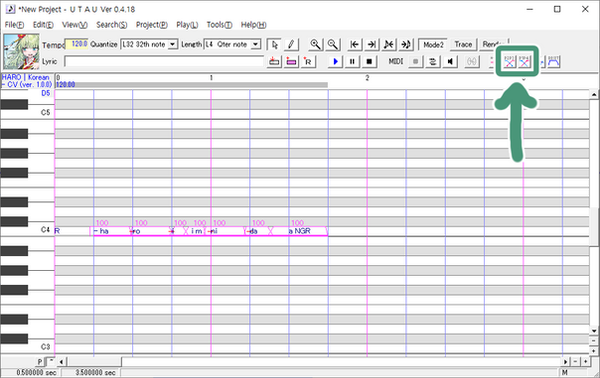The image size is (600, 378).
Task: Pause playback with the pause button
Action: pos(352,62)
